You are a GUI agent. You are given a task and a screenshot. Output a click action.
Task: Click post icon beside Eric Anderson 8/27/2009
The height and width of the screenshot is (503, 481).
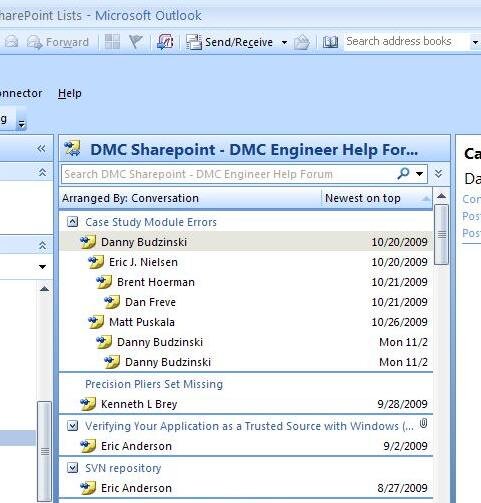88,488
